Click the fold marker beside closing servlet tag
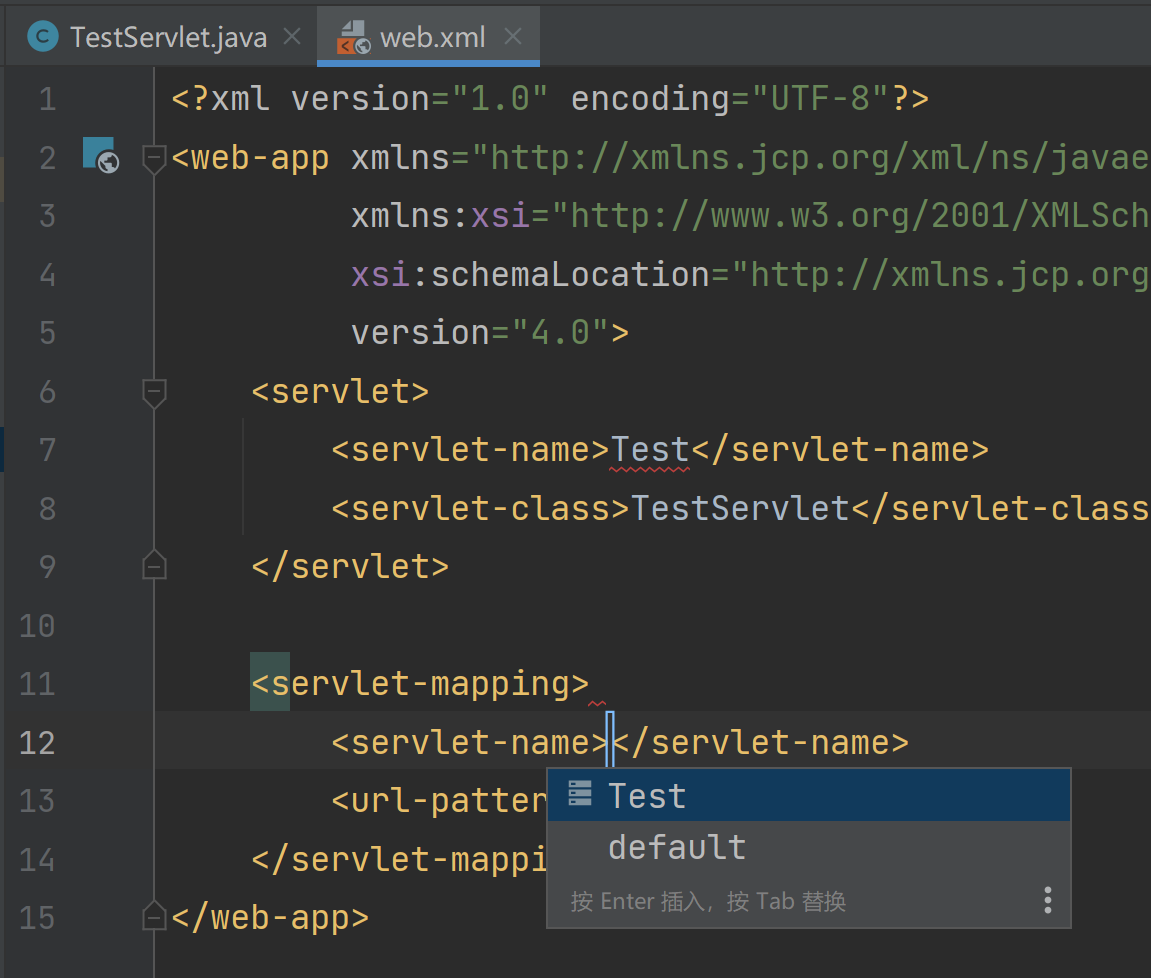The width and height of the screenshot is (1151, 978). click(154, 565)
